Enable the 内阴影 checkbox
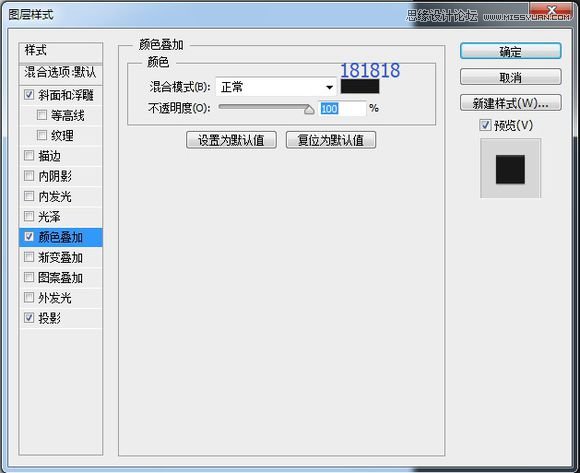Screen dimensions: 580x473 pyautogui.click(x=29, y=176)
